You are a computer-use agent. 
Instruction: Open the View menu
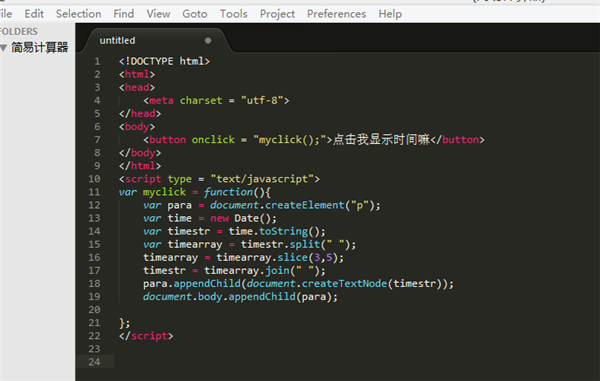158,14
